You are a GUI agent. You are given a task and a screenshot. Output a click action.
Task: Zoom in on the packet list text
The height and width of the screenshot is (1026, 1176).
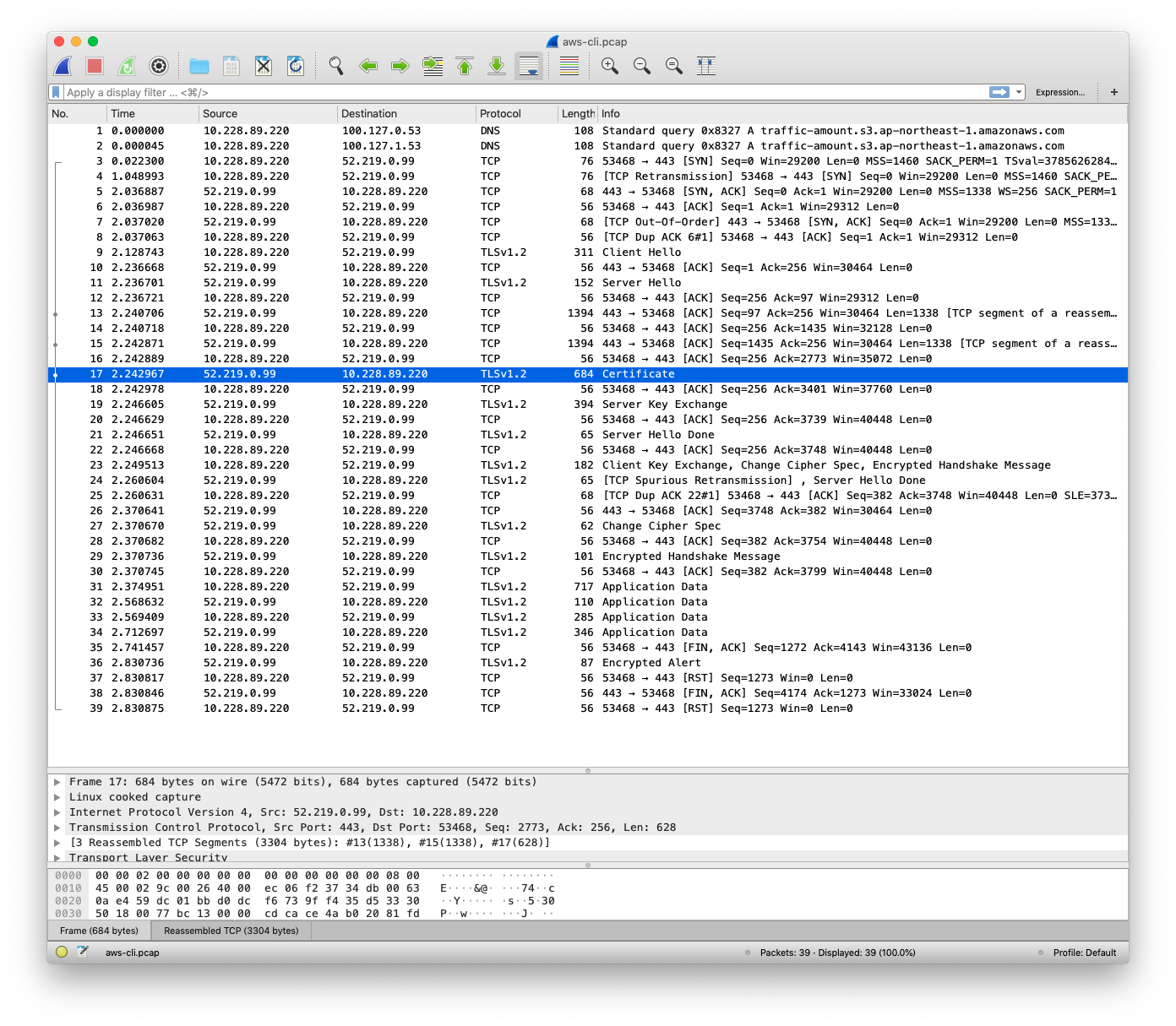tap(609, 66)
